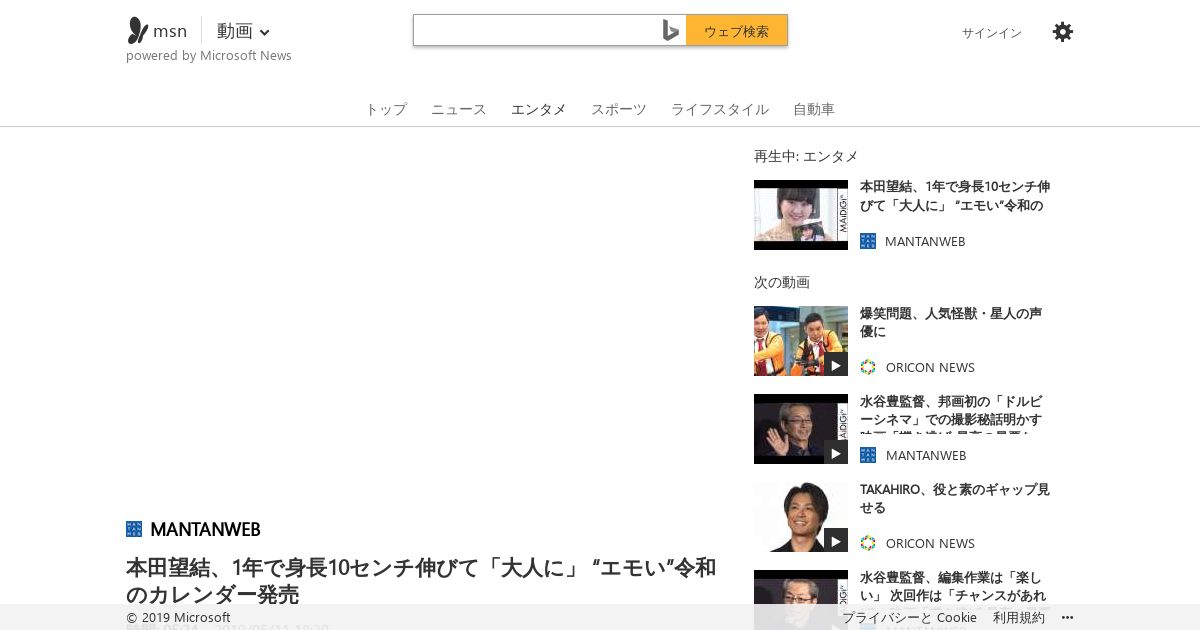Image resolution: width=1200 pixels, height=630 pixels.
Task: Open the settings gear icon
Action: (x=1063, y=32)
